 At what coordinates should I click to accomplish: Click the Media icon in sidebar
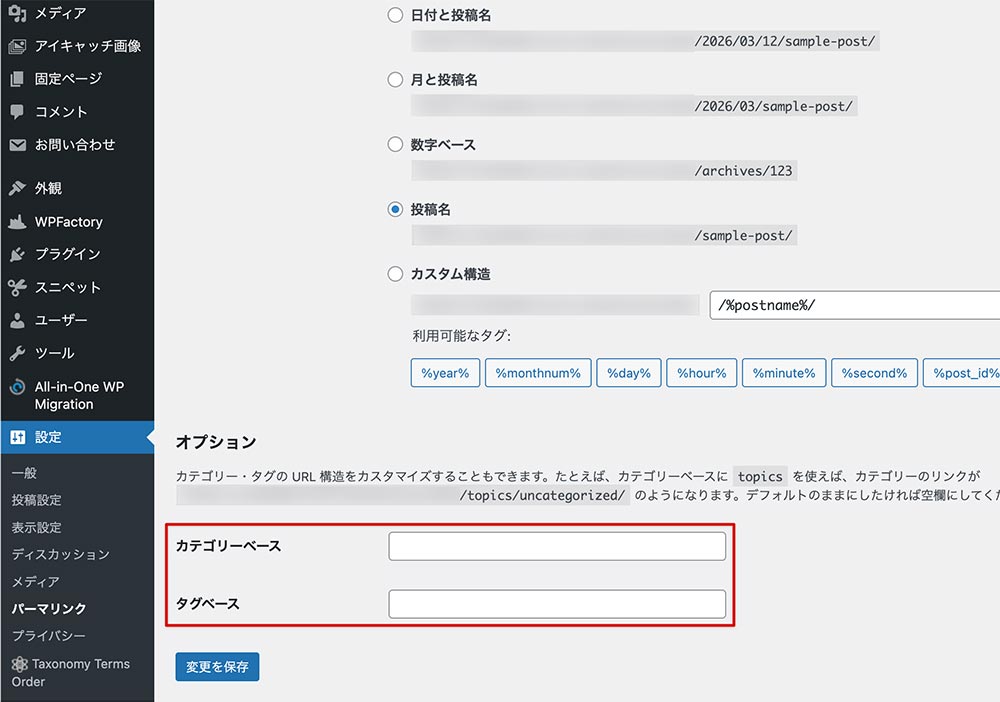point(17,13)
